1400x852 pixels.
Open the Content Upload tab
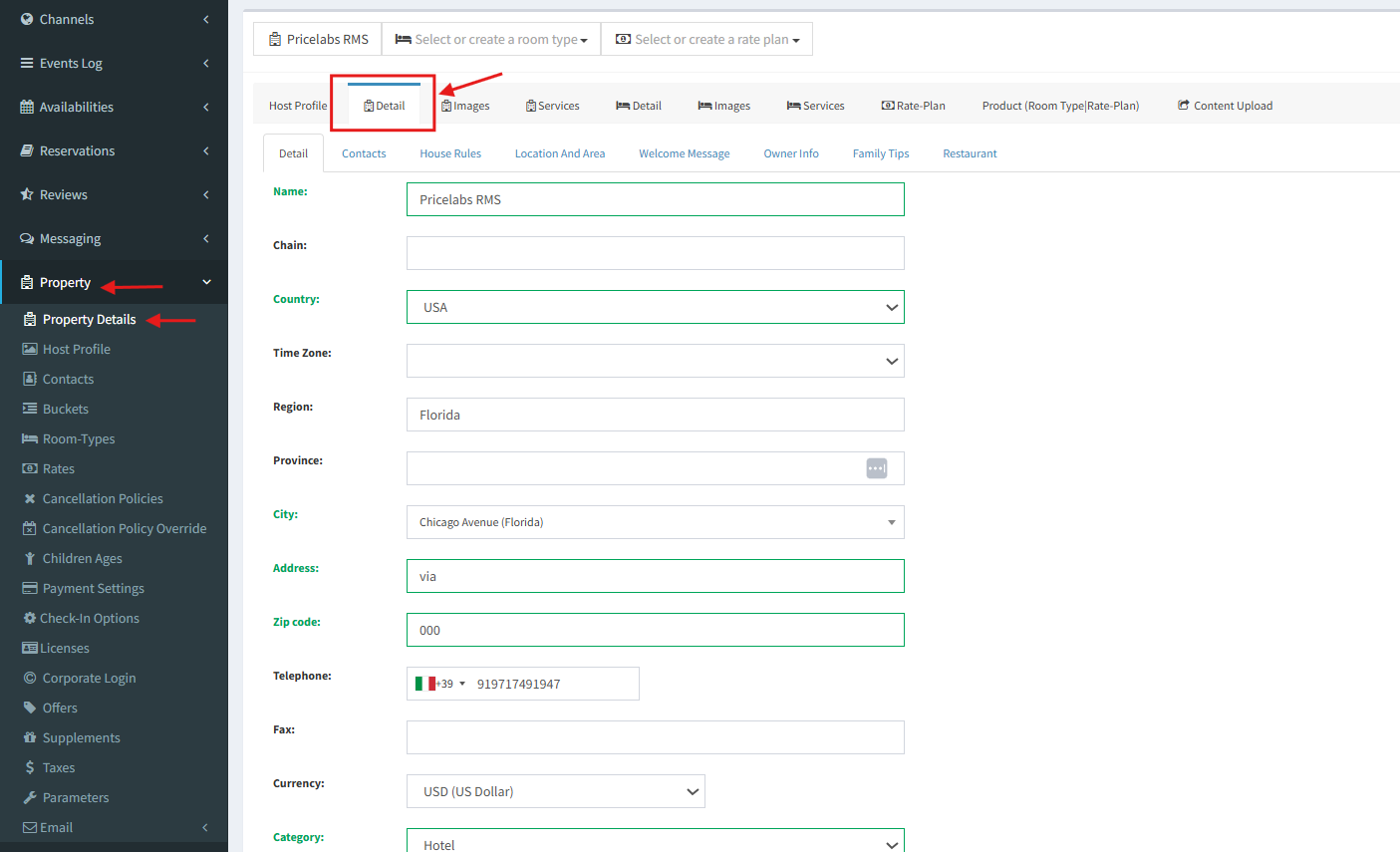tap(1225, 106)
